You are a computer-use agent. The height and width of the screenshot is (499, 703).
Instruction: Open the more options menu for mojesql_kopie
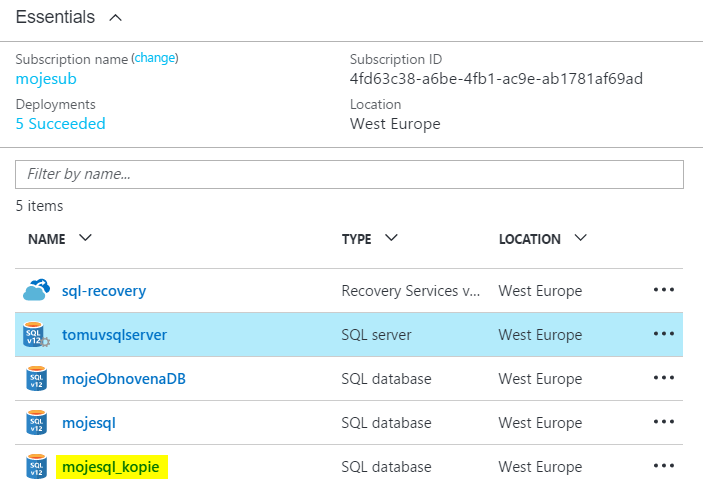pyautogui.click(x=664, y=465)
